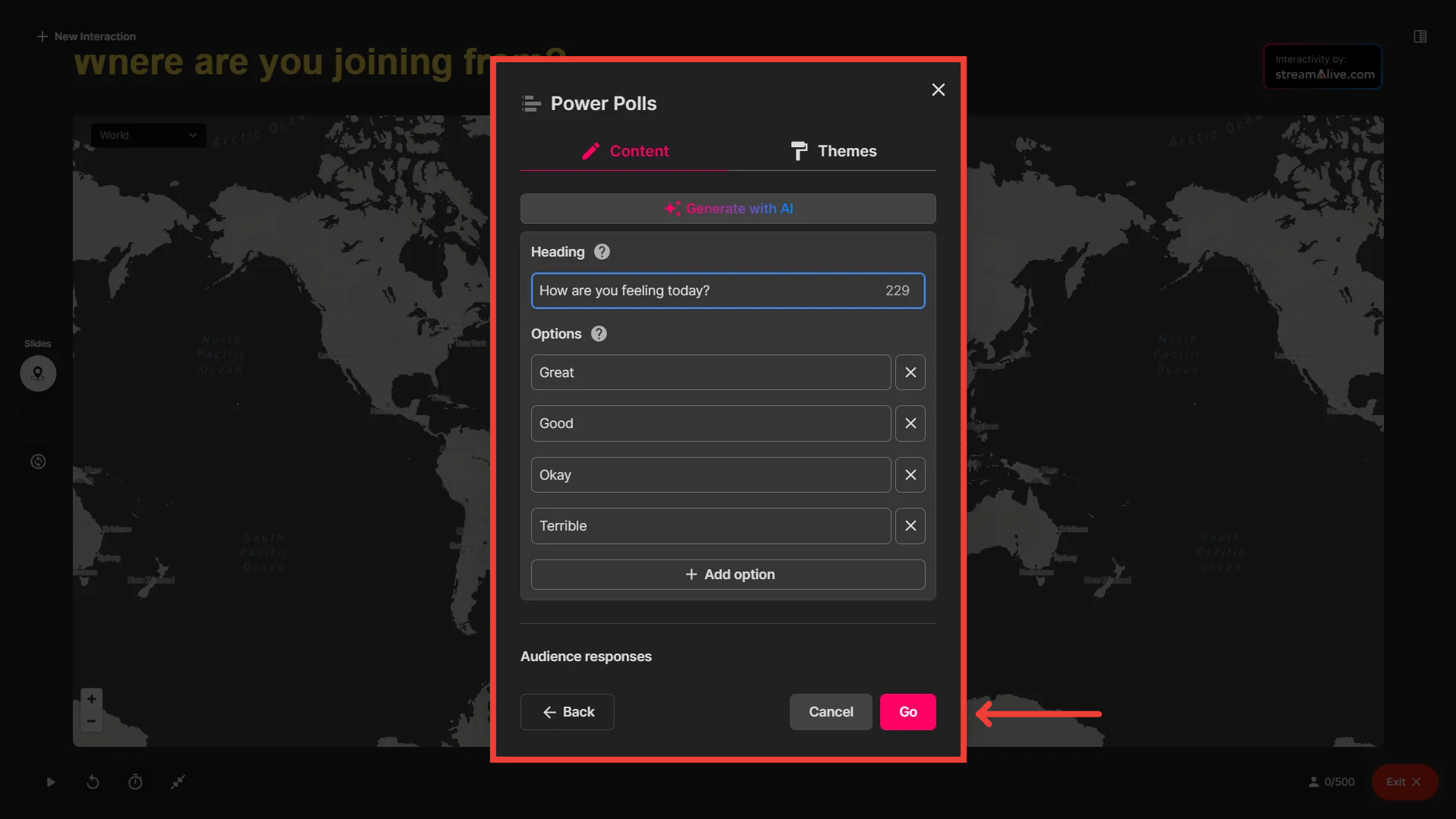Screen dimensions: 1456x819
Task: Click Generate with AI button
Action: click(x=728, y=209)
